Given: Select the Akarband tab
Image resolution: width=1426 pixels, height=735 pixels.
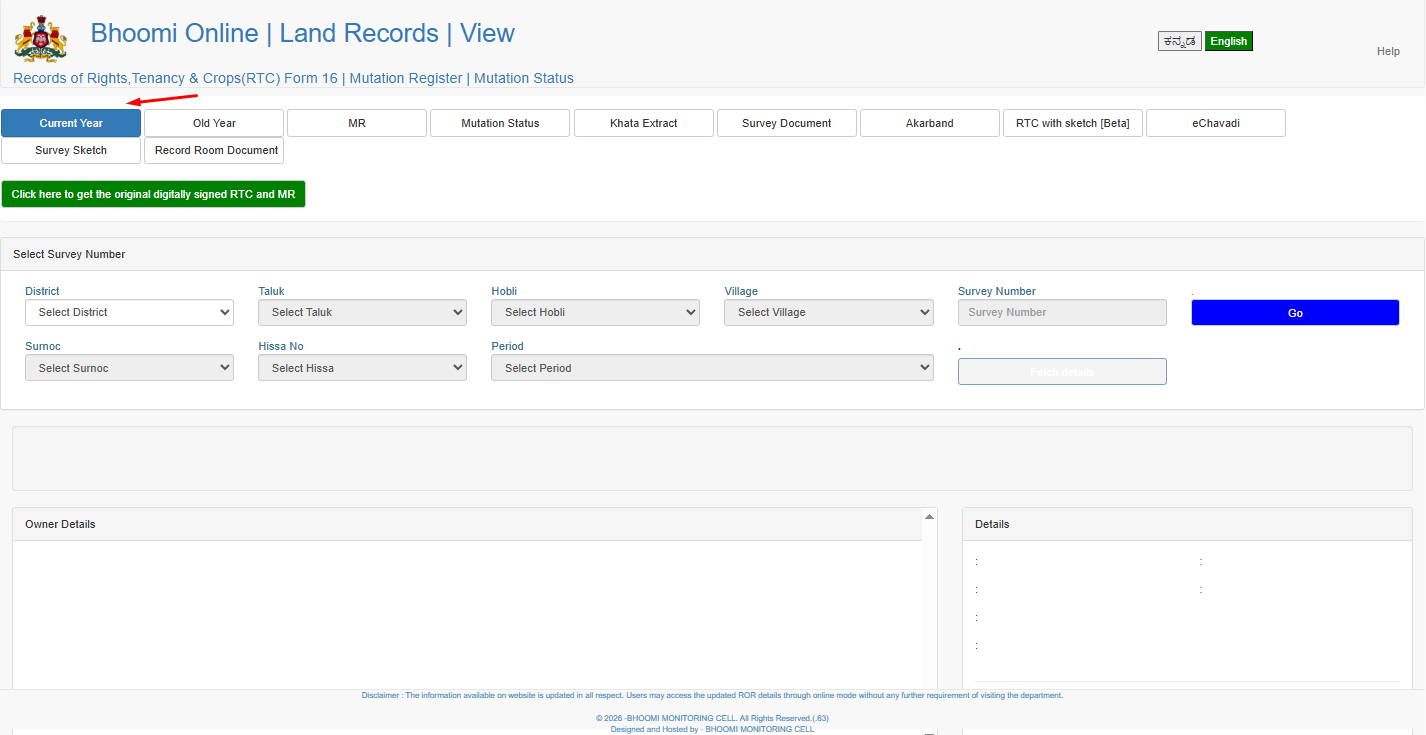Looking at the screenshot, I should [930, 123].
